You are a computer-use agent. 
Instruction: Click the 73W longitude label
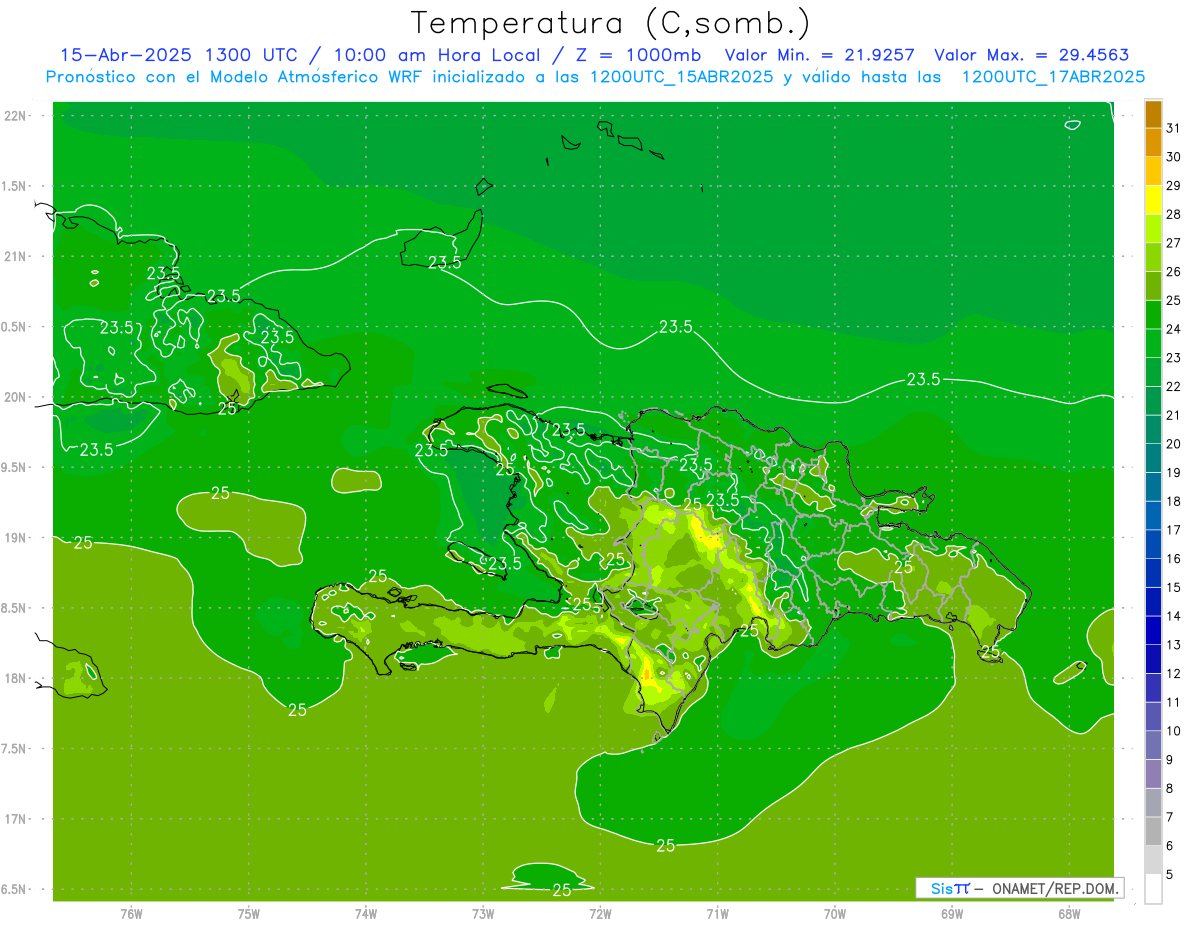pos(483,913)
